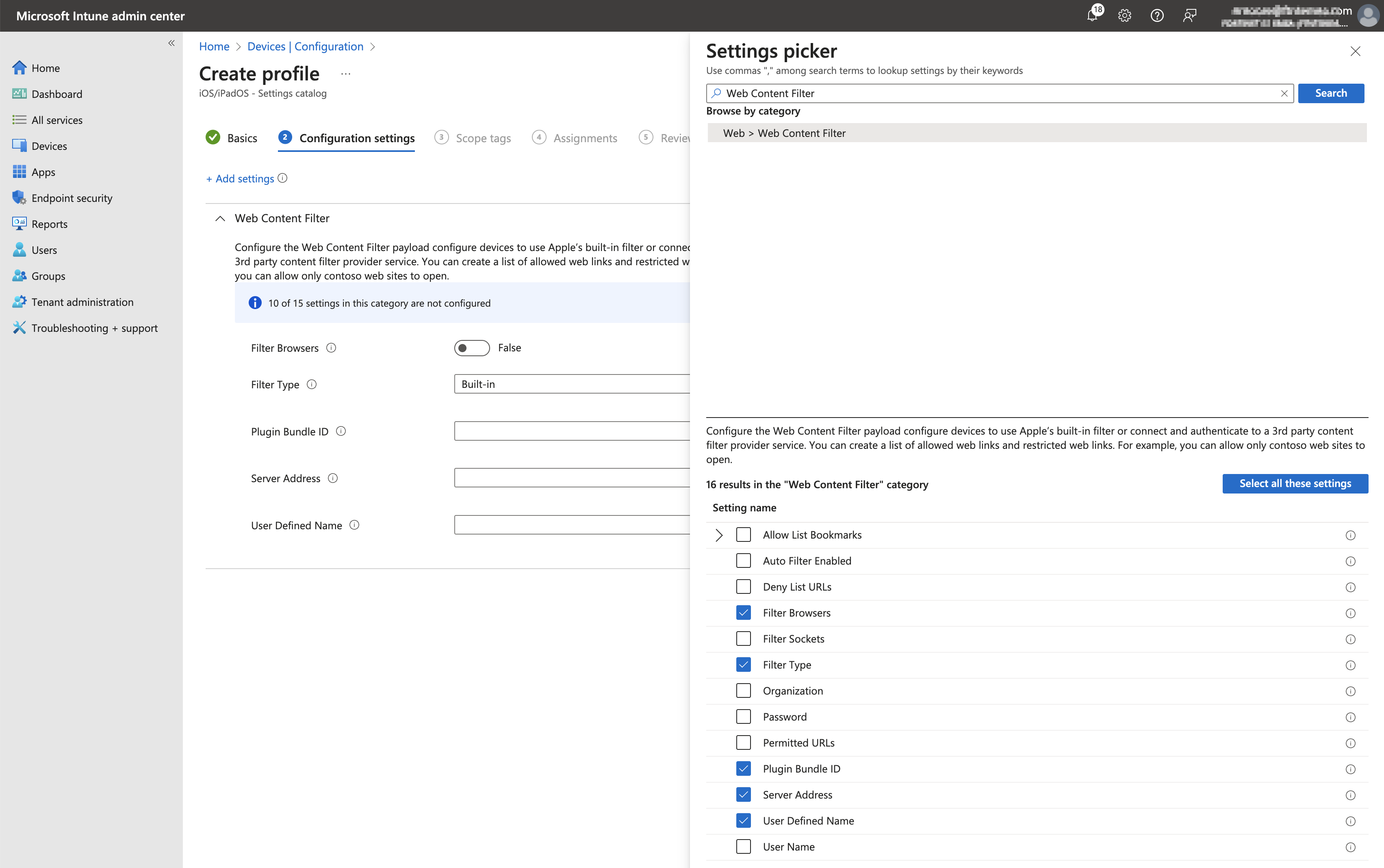Collapse the Web Content Filter section

pyautogui.click(x=221, y=218)
